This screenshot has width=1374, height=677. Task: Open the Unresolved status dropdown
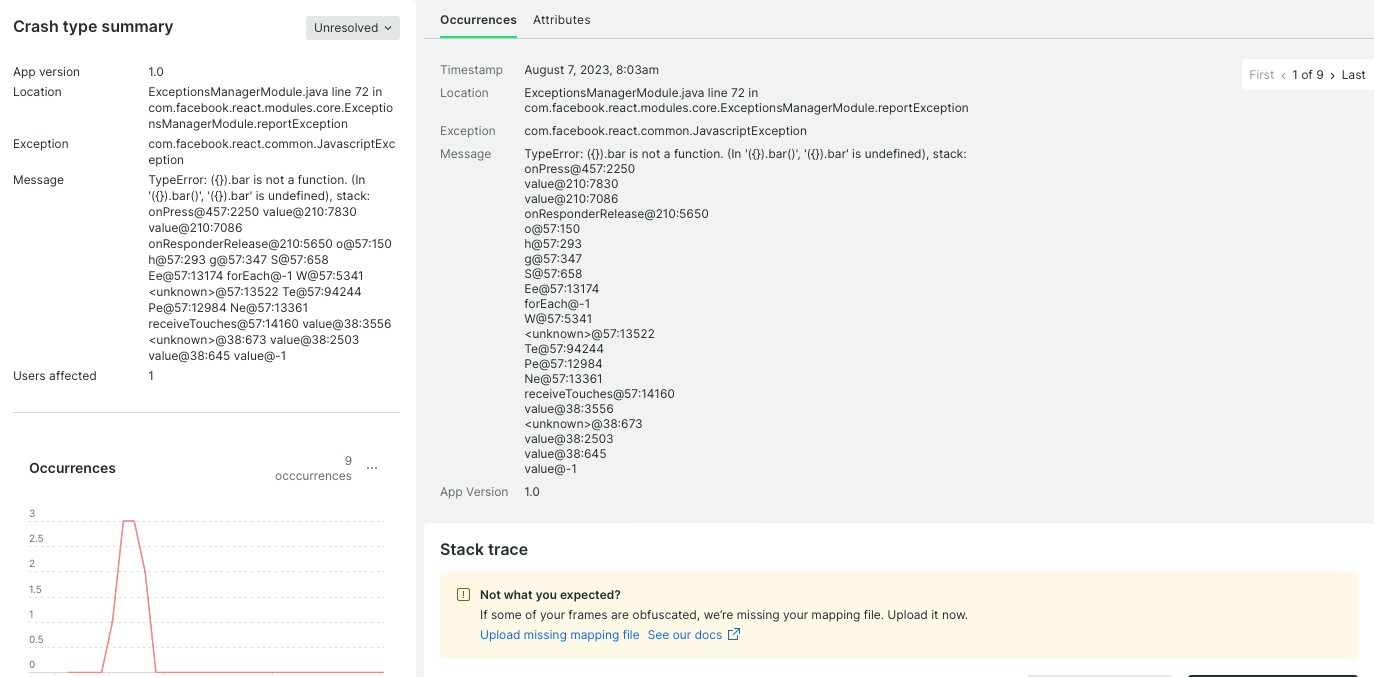[352, 28]
